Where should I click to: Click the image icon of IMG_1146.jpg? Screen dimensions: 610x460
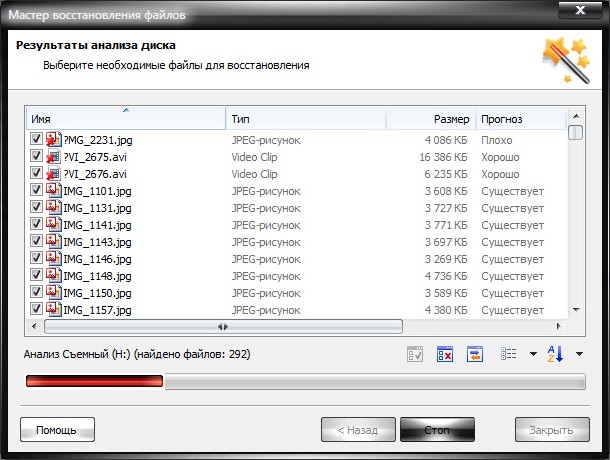[x=54, y=259]
